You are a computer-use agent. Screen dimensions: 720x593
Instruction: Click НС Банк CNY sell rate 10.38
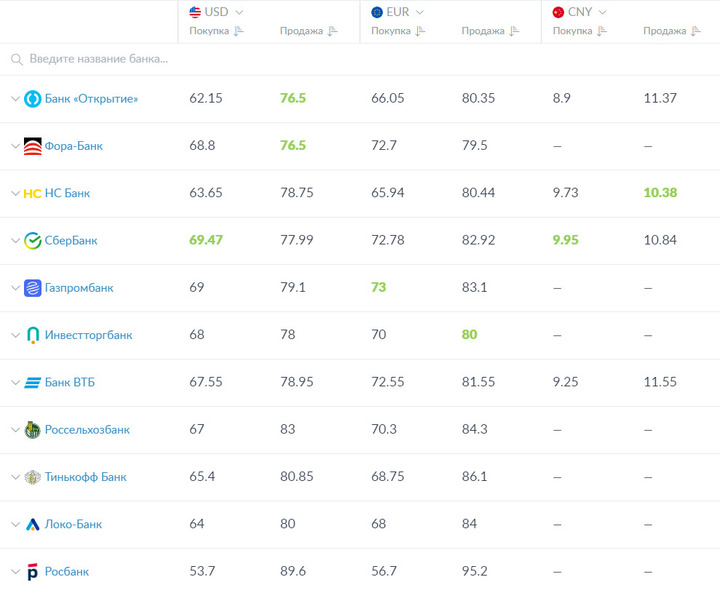click(660, 193)
